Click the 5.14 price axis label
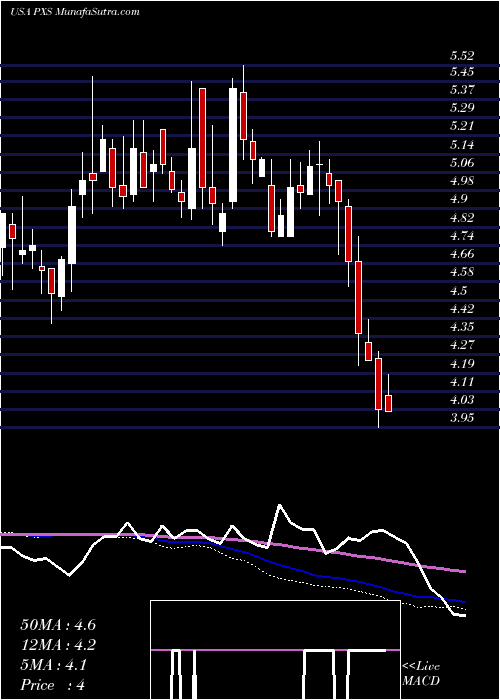This screenshot has height=700, width=500. coord(462,145)
